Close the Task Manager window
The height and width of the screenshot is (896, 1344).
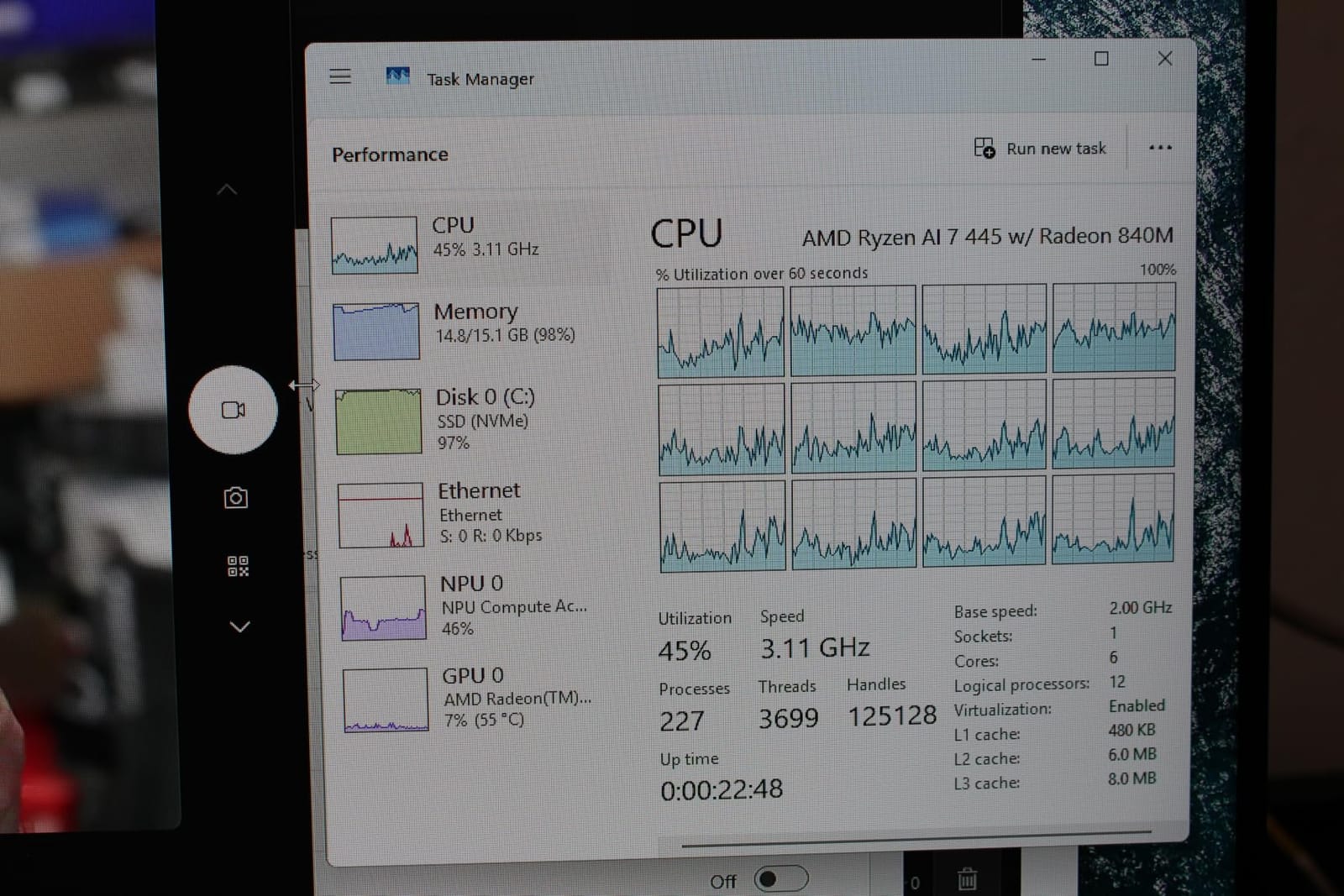tap(1165, 58)
